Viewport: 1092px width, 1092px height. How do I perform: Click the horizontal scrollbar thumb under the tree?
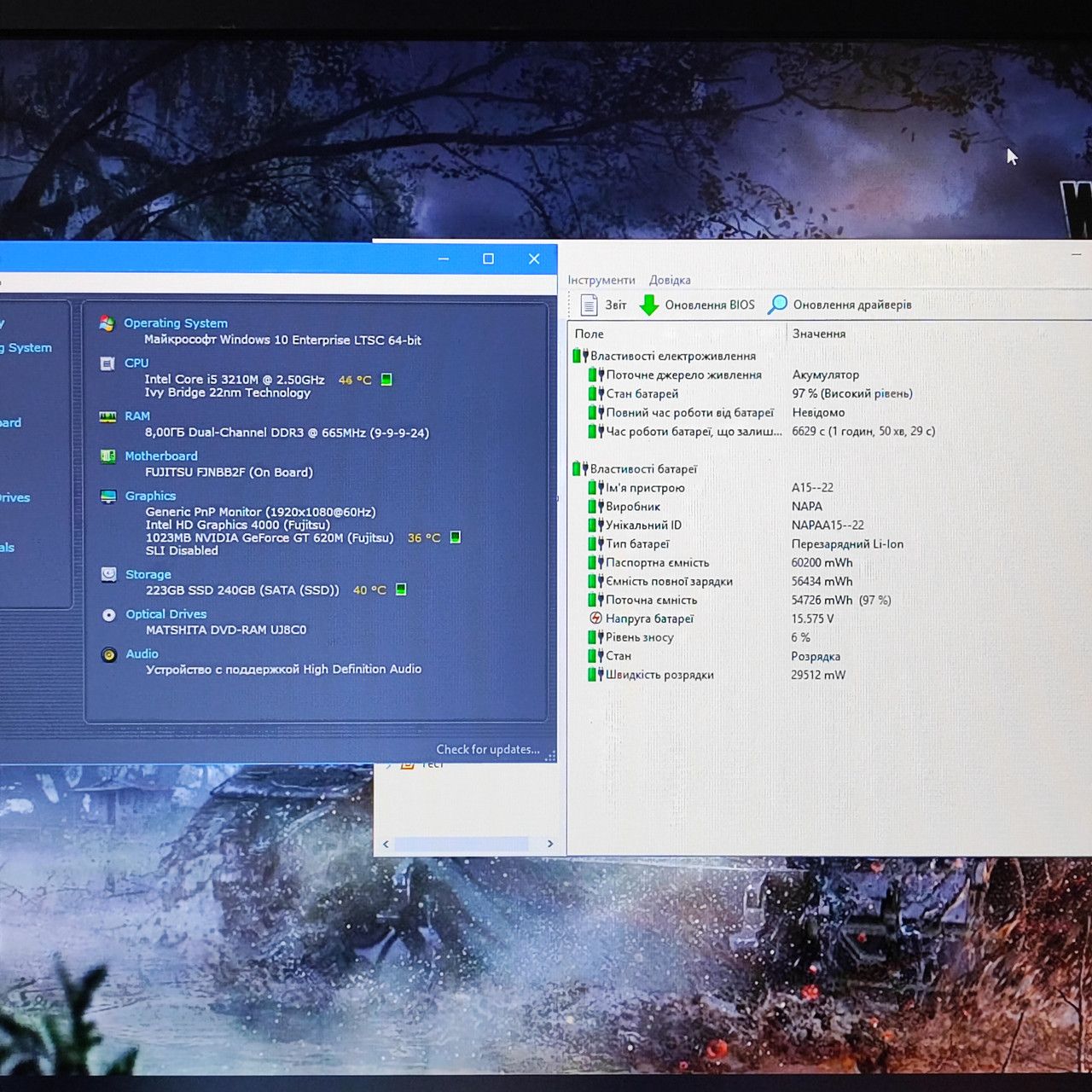[x=462, y=844]
